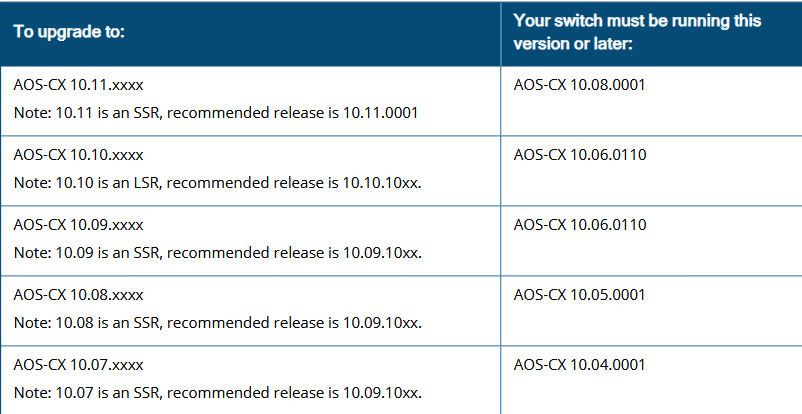Click the recommended release number 10.11.0001
This screenshot has width=802, height=414.
(x=379, y=113)
